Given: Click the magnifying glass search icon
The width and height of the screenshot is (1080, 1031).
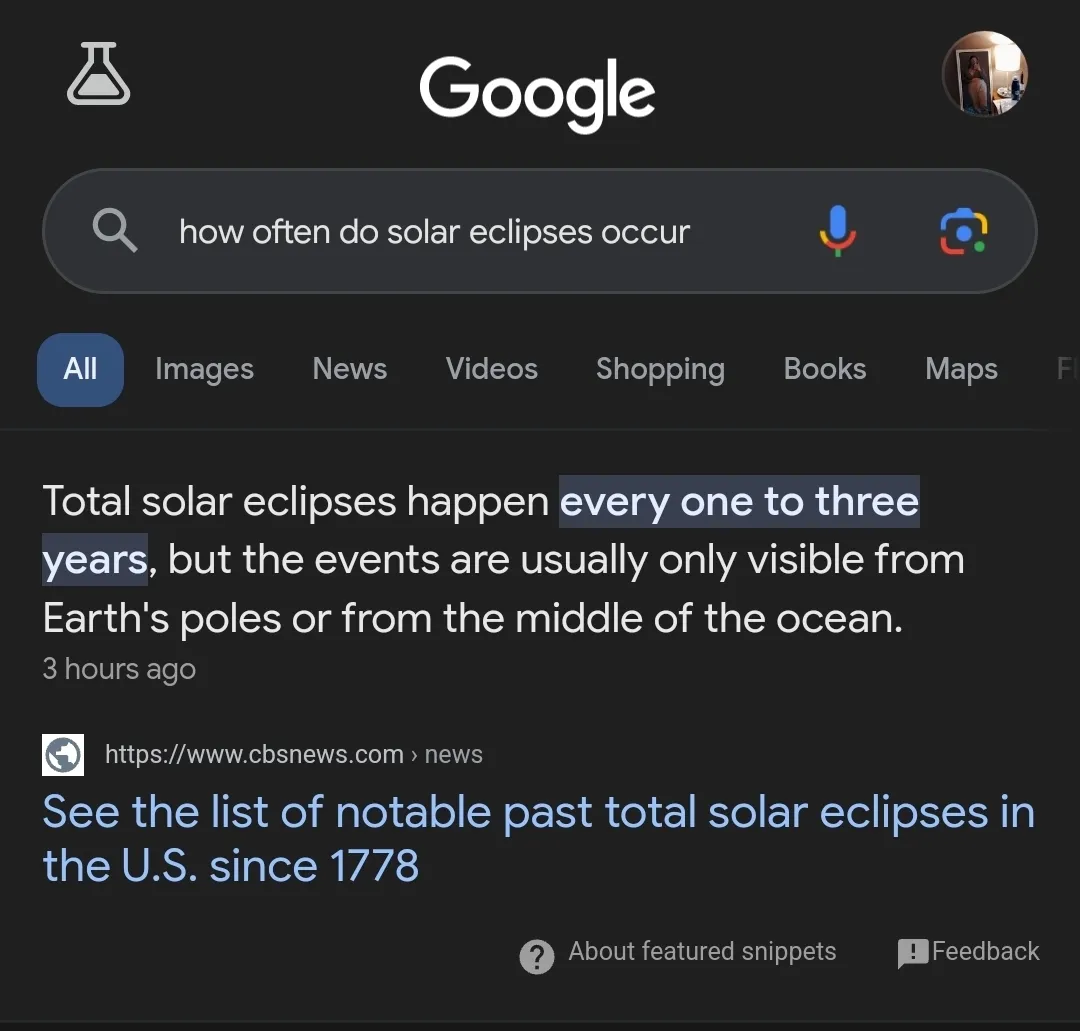Looking at the screenshot, I should [114, 231].
